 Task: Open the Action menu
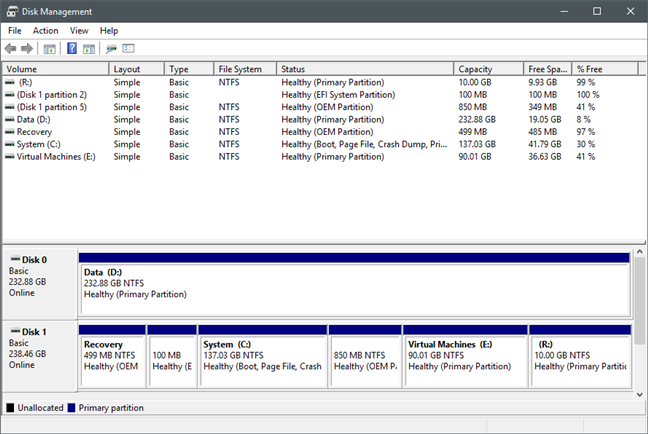point(45,31)
